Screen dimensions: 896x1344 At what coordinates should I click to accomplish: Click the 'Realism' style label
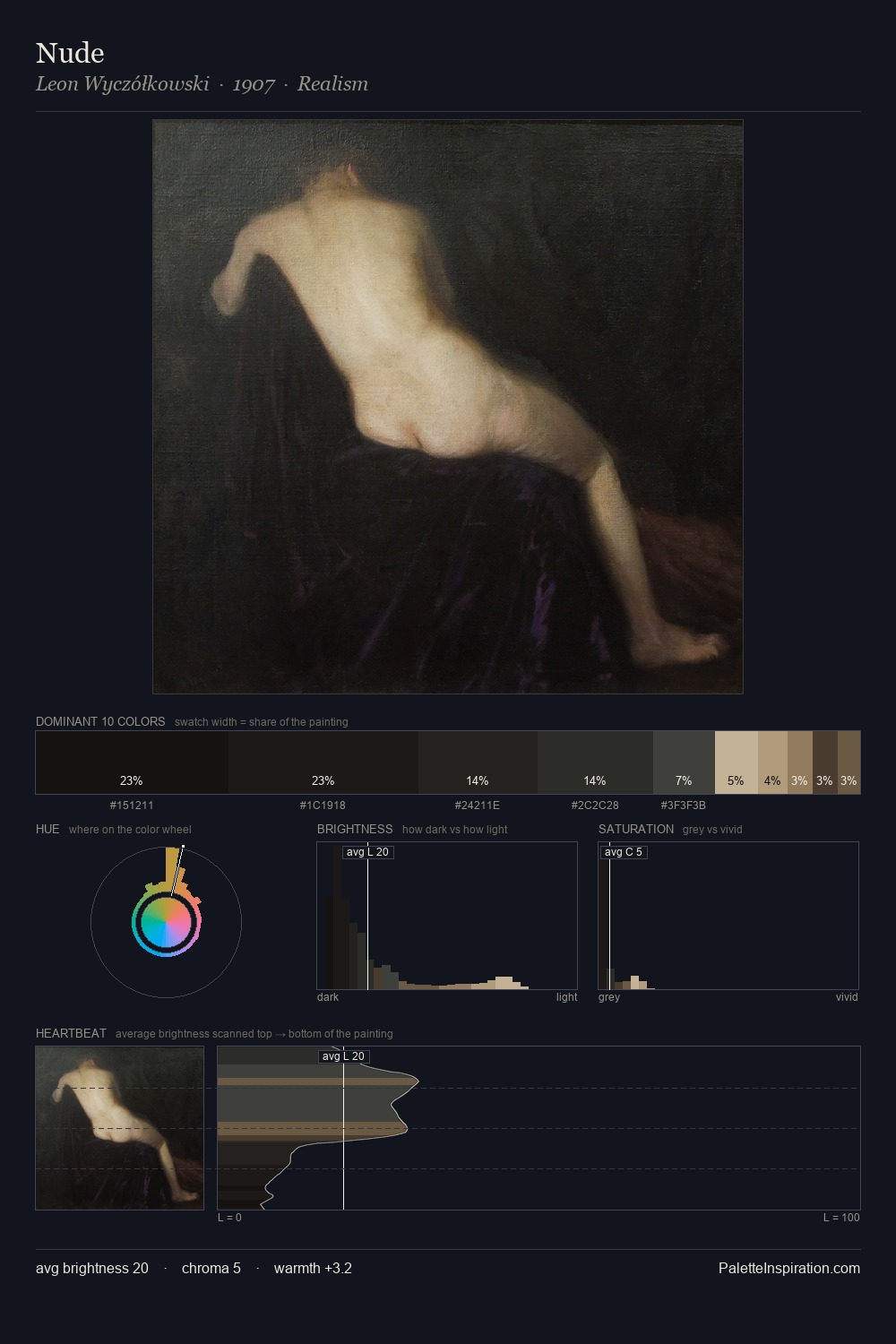click(x=332, y=84)
